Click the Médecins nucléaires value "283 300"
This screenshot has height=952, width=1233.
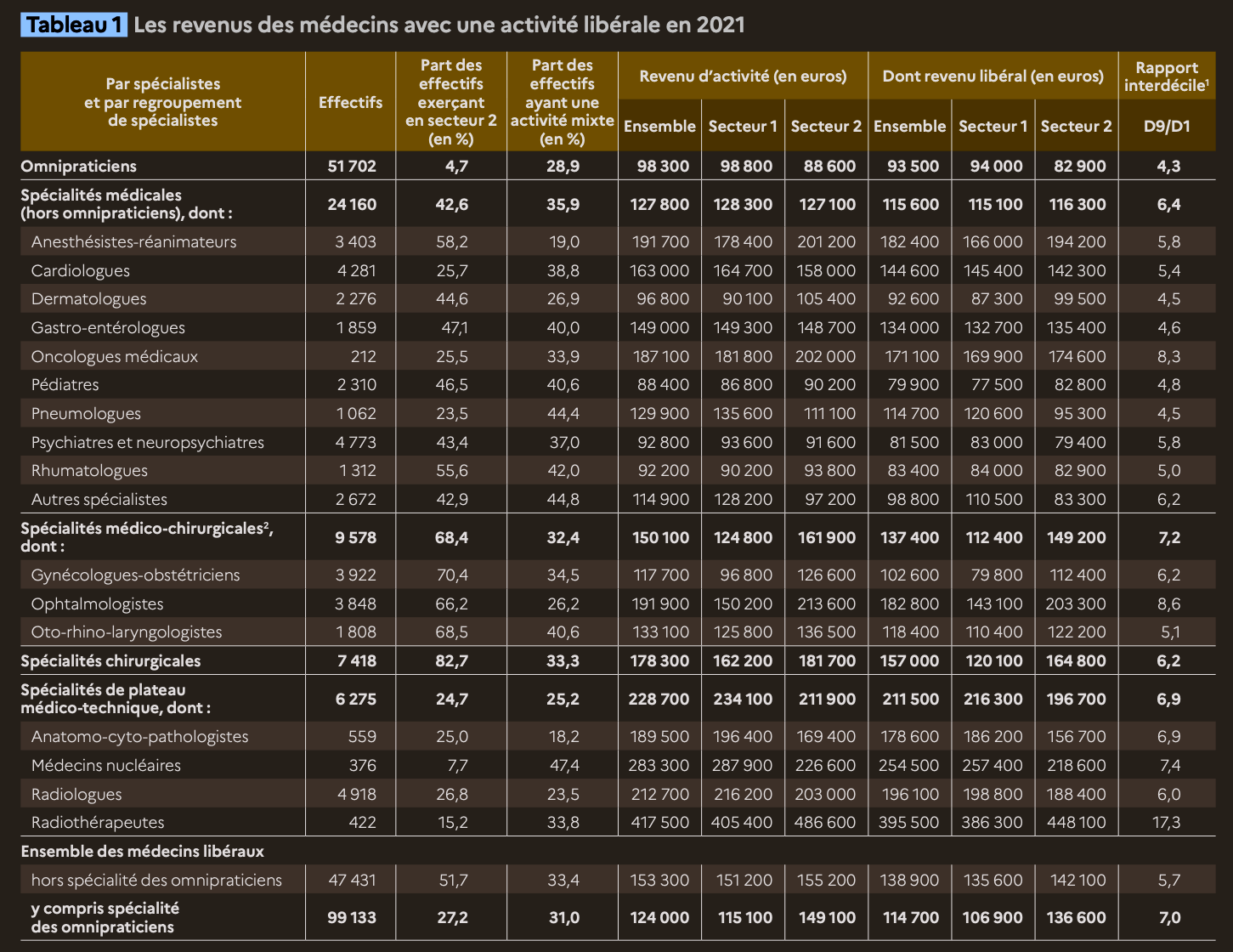[x=659, y=765]
